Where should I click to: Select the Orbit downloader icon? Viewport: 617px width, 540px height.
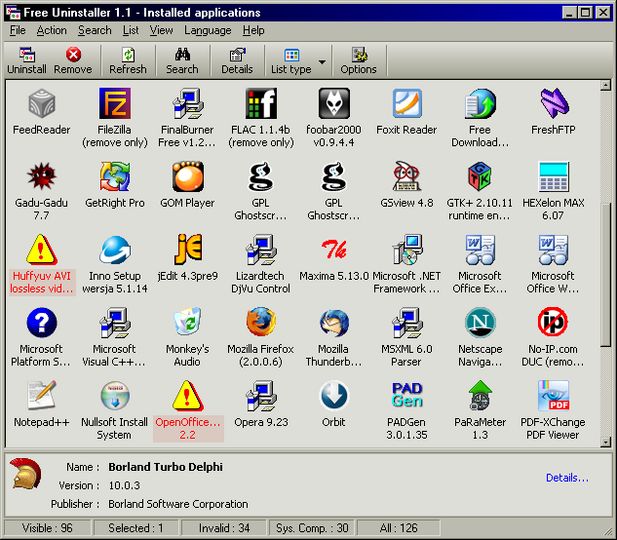click(334, 396)
